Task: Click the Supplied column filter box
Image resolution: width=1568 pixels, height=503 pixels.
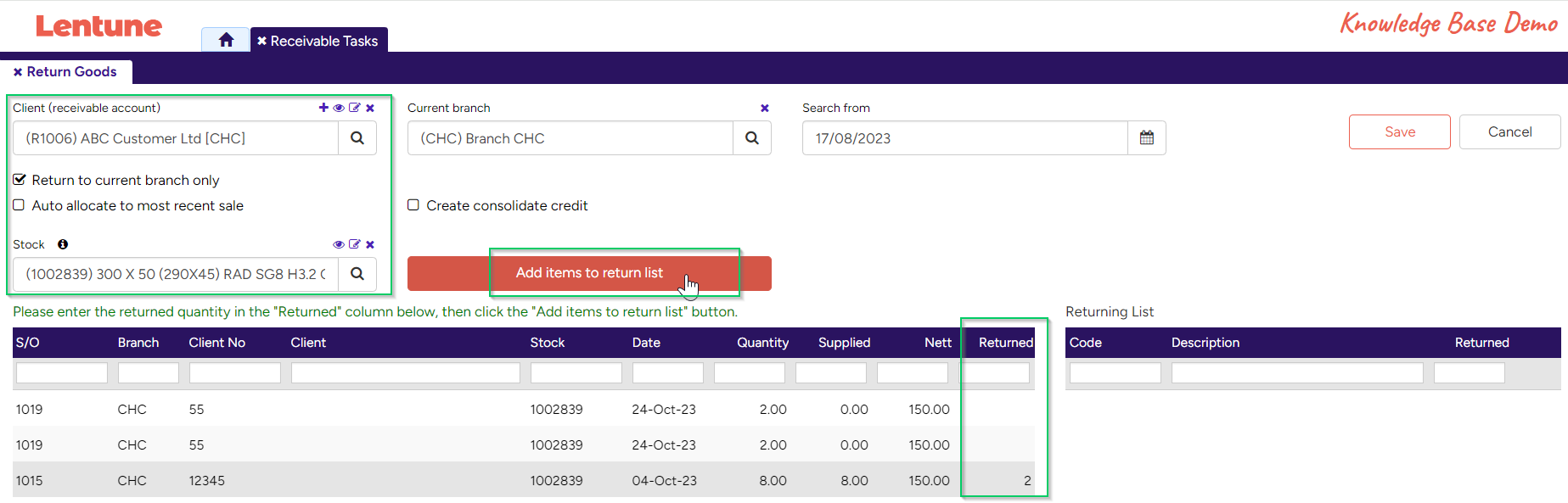Action: (831, 373)
